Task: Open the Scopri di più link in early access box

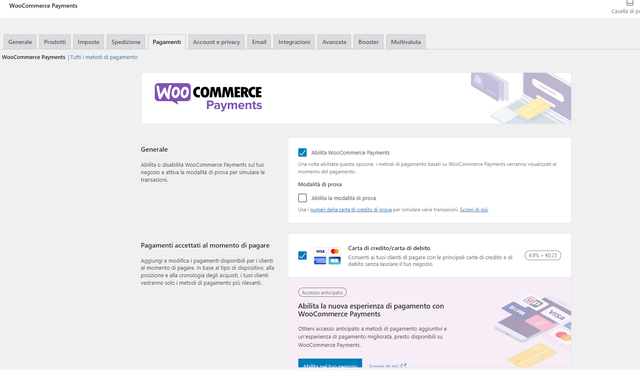Action: (387, 366)
